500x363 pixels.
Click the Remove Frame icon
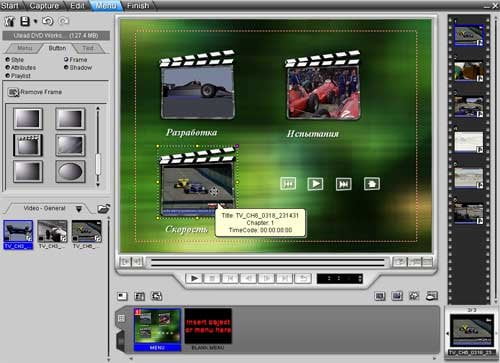click(x=14, y=92)
